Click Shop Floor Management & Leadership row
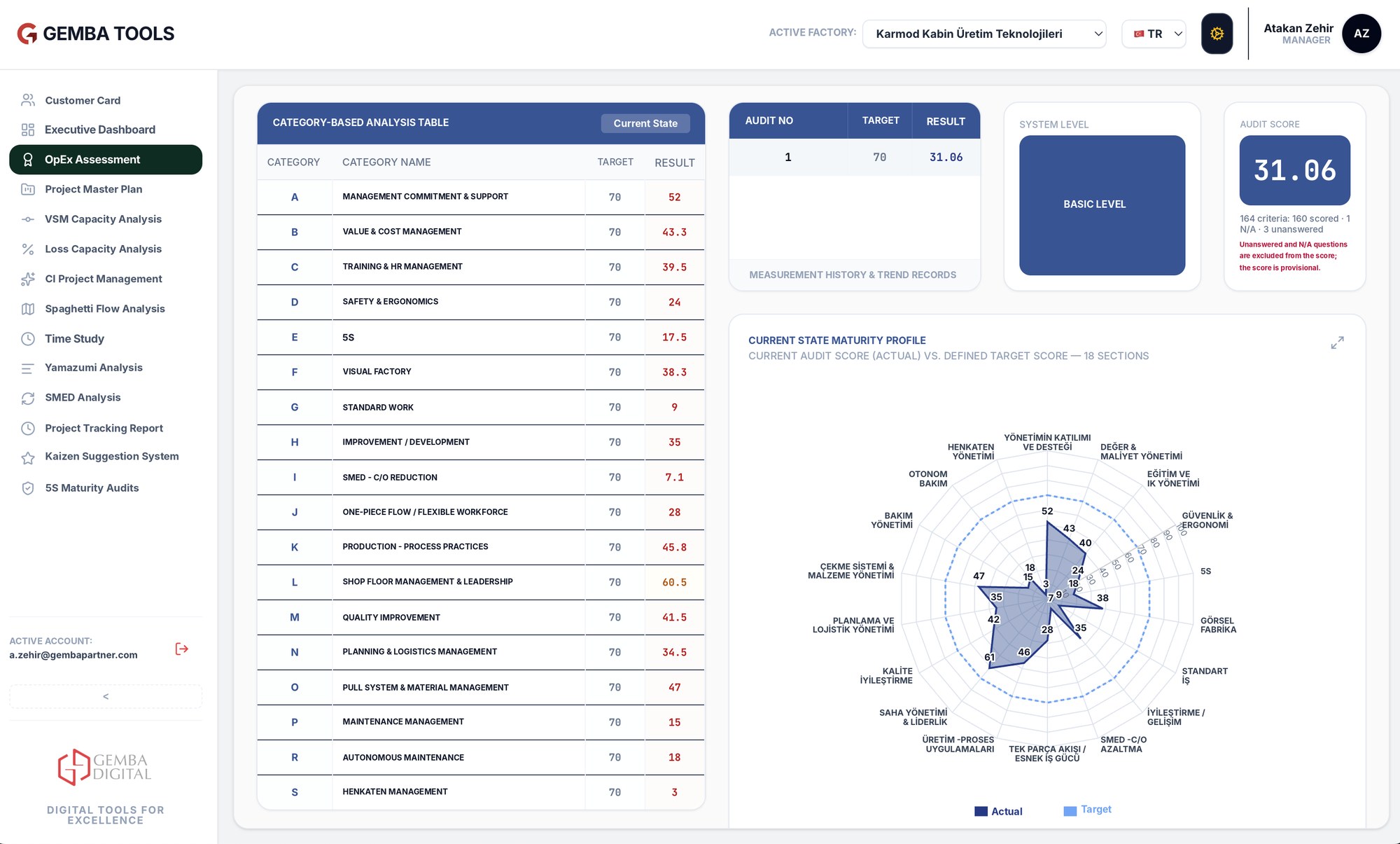Viewport: 1400px width, 844px height. pyautogui.click(x=481, y=582)
